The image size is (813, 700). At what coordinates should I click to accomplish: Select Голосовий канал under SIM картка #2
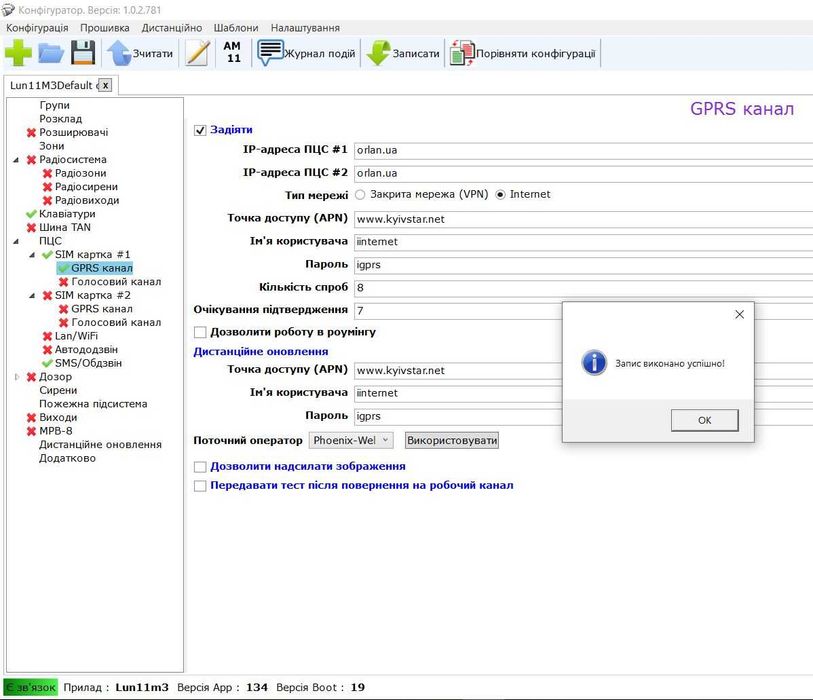116,323
